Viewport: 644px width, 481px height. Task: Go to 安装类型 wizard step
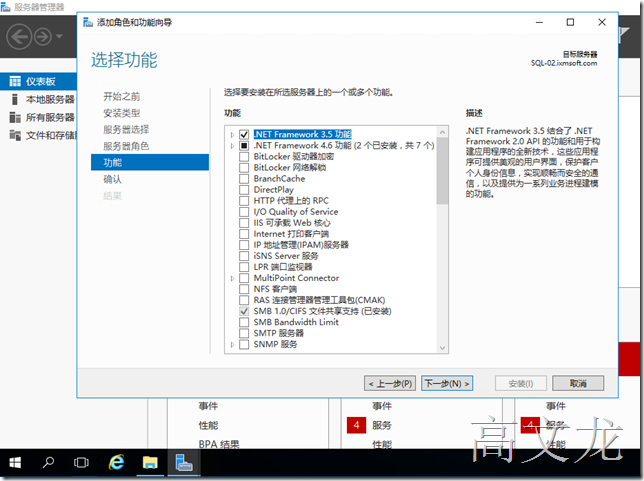[122, 113]
